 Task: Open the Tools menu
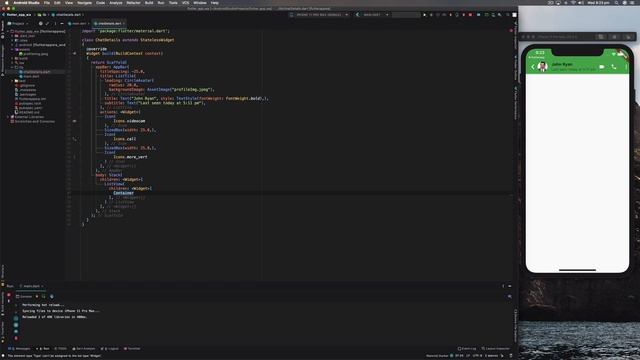click(173, 2)
